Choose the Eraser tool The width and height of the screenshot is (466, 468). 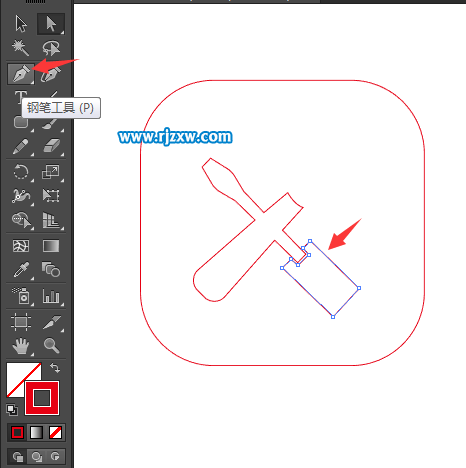click(x=51, y=147)
